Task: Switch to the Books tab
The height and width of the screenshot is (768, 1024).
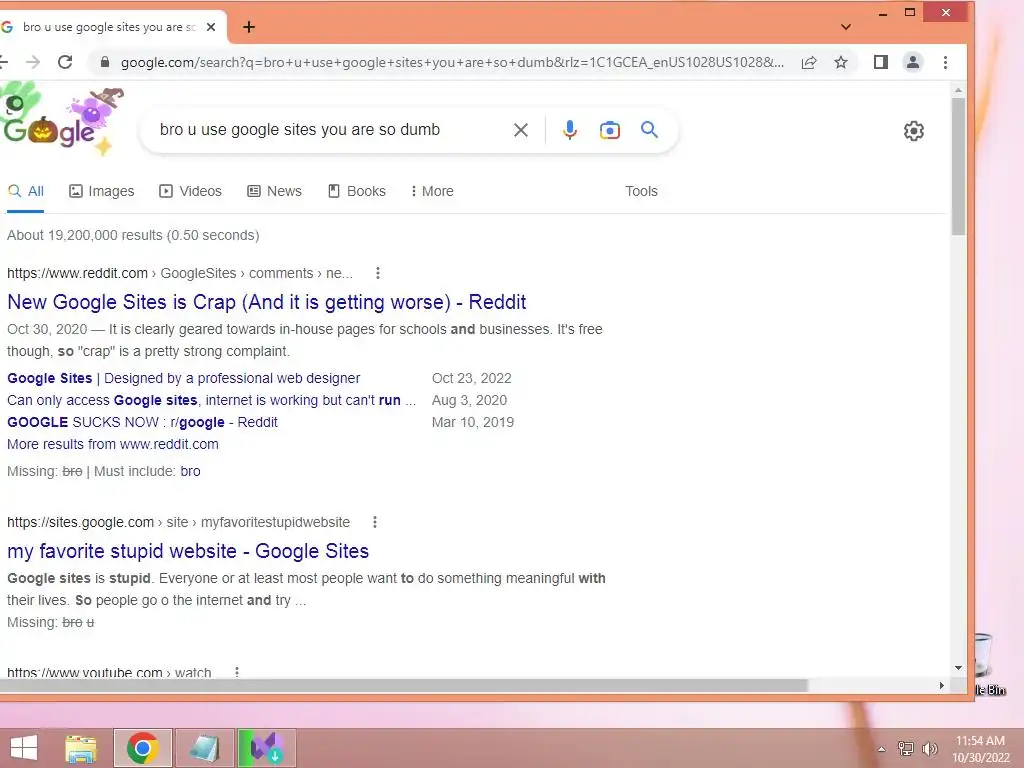Action: tap(357, 191)
